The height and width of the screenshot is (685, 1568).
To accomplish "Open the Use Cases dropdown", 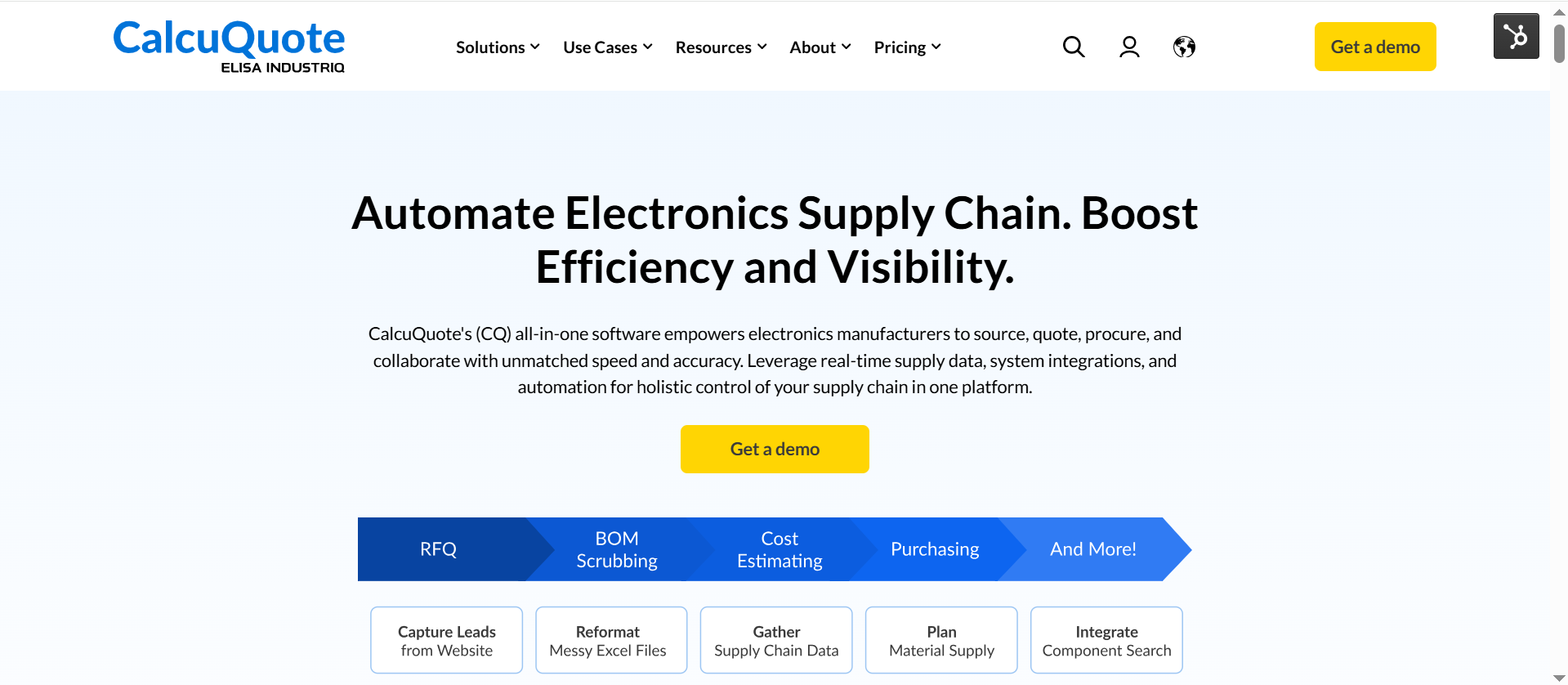I will point(607,47).
